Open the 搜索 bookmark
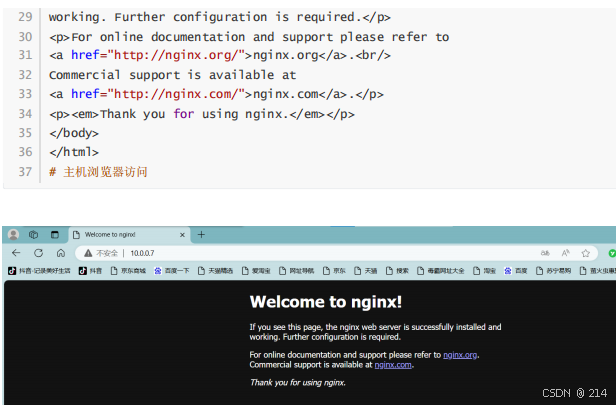The width and height of the screenshot is (616, 405). click(398, 271)
